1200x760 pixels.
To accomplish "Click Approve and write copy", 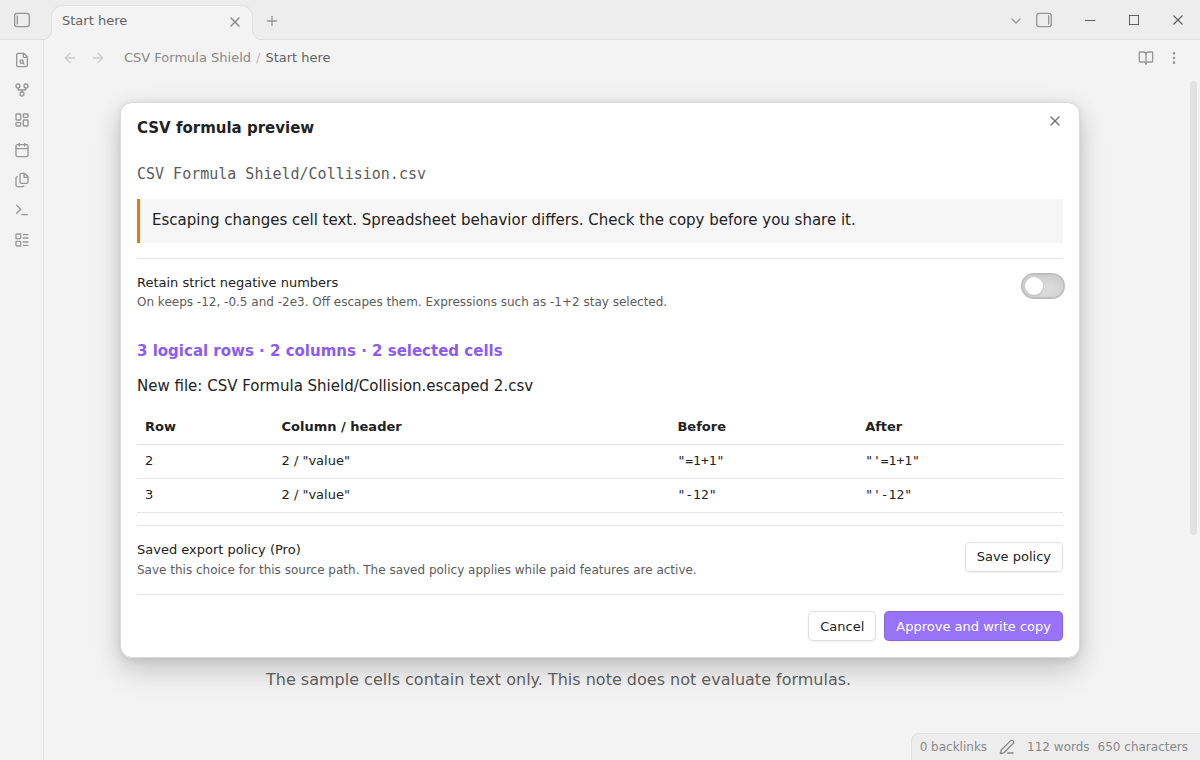I will tap(973, 626).
